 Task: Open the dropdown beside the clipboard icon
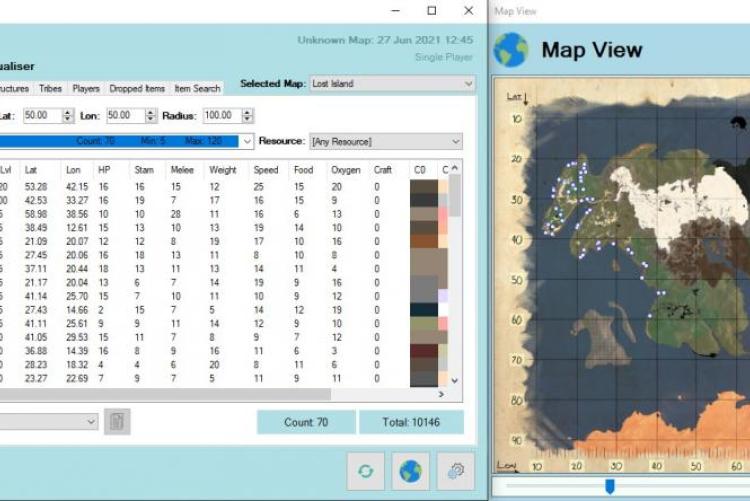coord(91,422)
